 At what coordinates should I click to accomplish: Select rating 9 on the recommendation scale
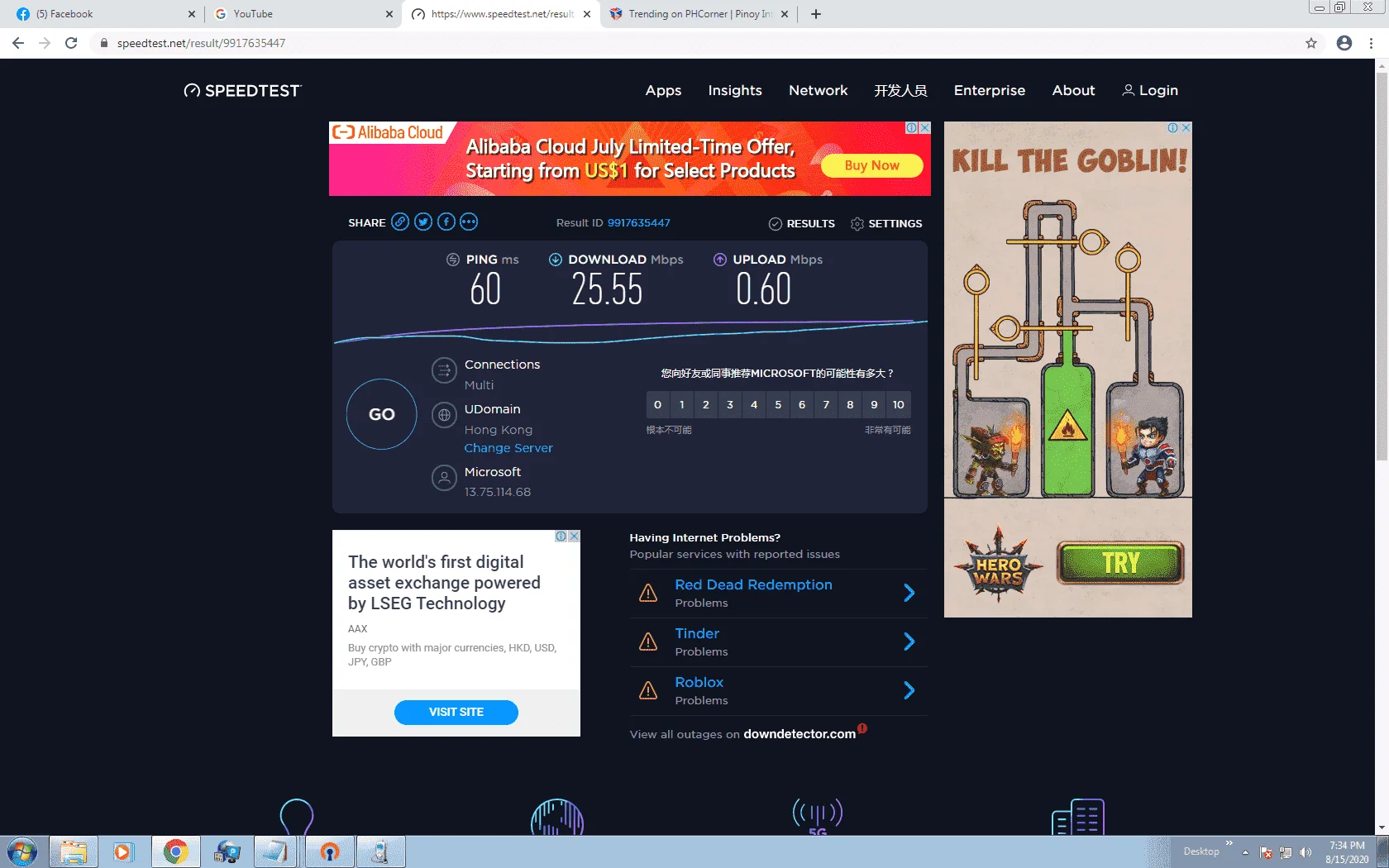click(x=874, y=404)
